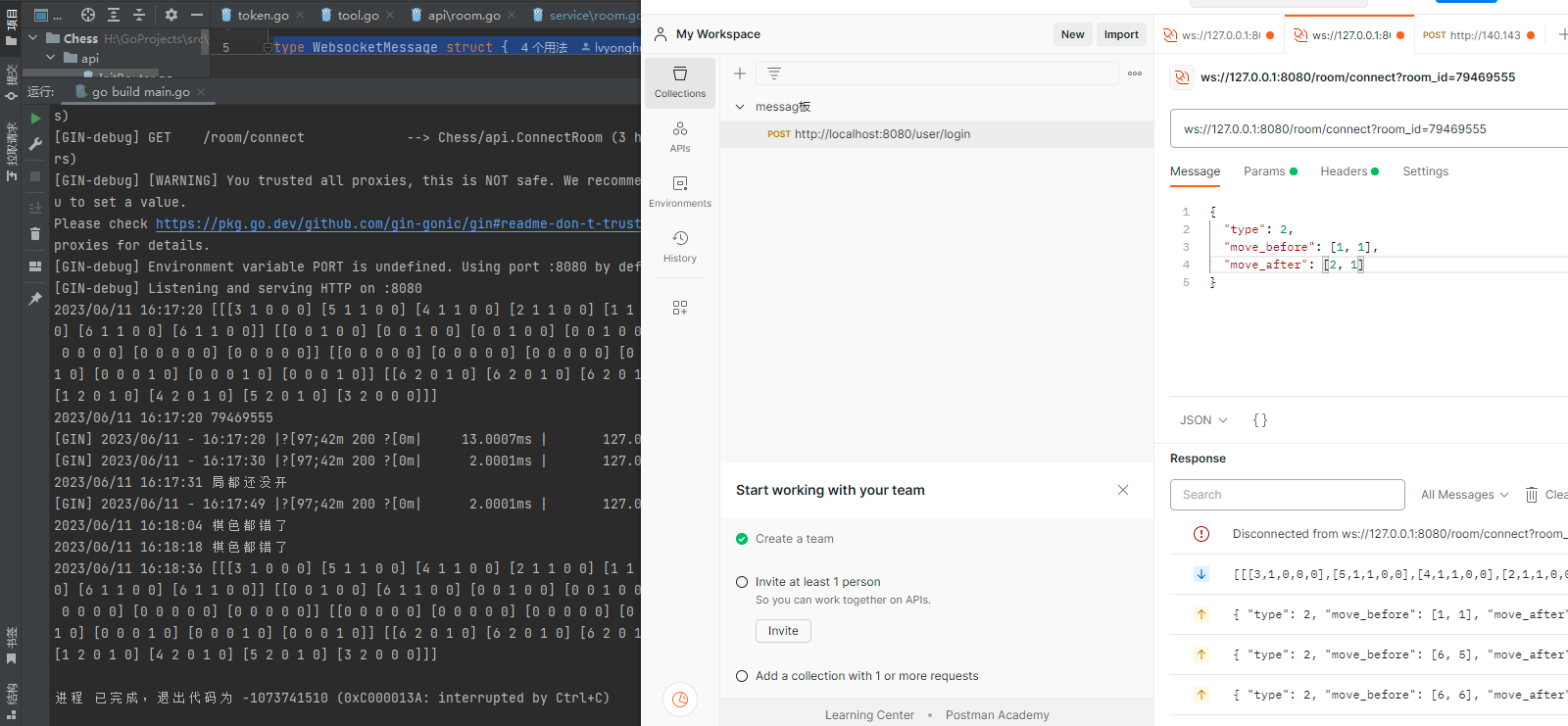Stop the running process with the square icon
Screen dimensions: 1568x726
coord(35,177)
